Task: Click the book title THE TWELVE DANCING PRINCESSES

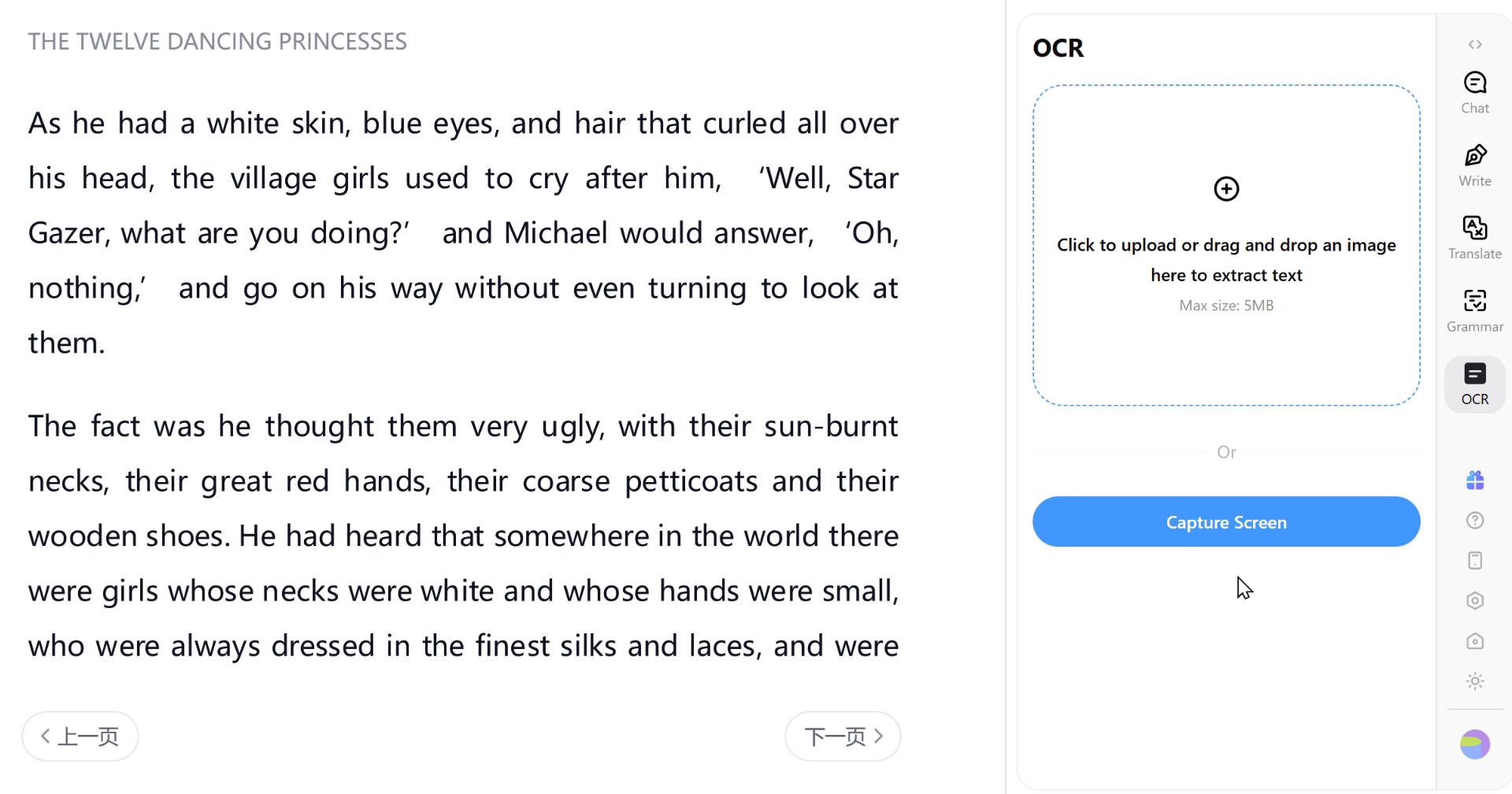Action: click(217, 42)
